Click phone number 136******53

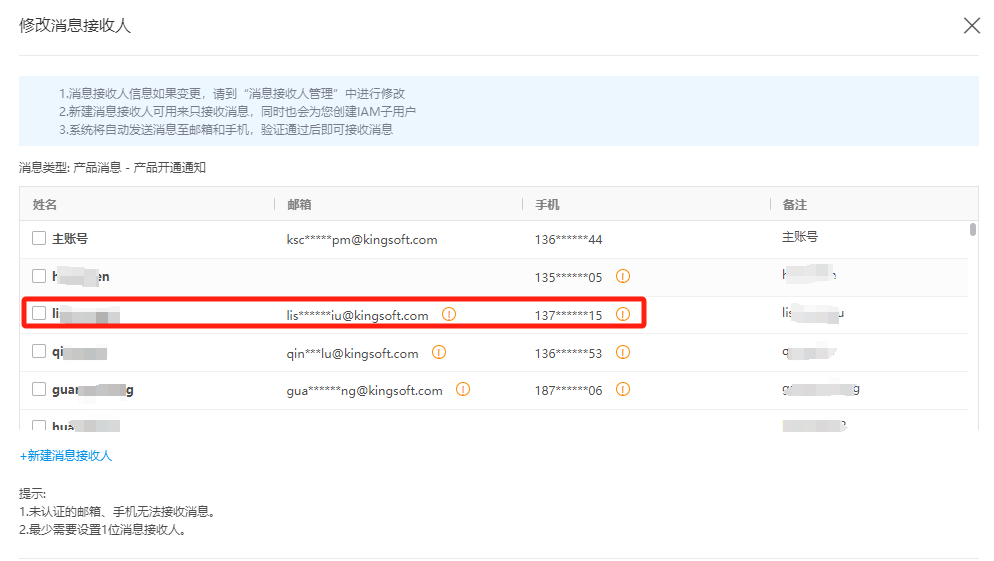coord(569,353)
